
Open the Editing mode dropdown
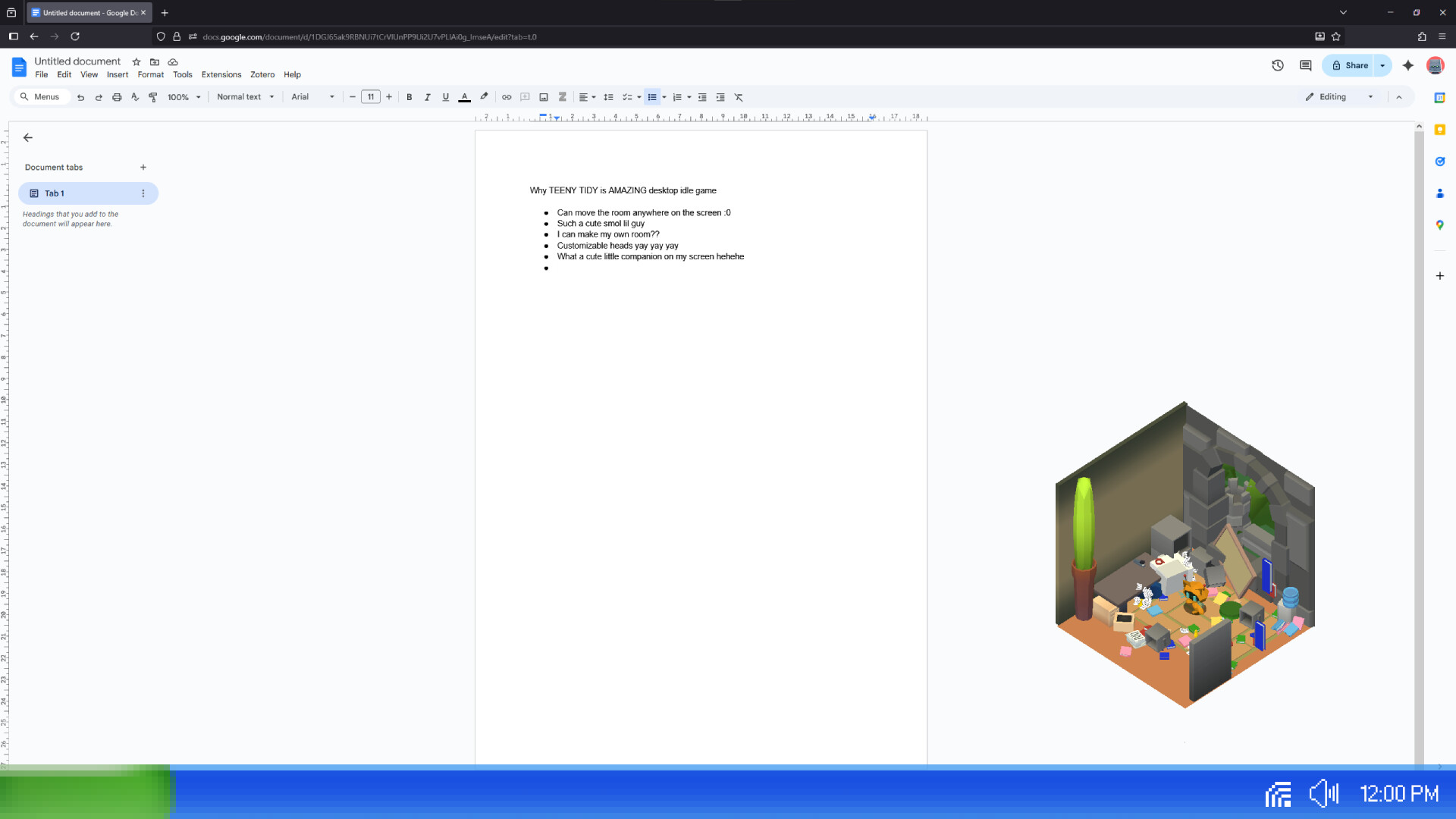(1338, 96)
